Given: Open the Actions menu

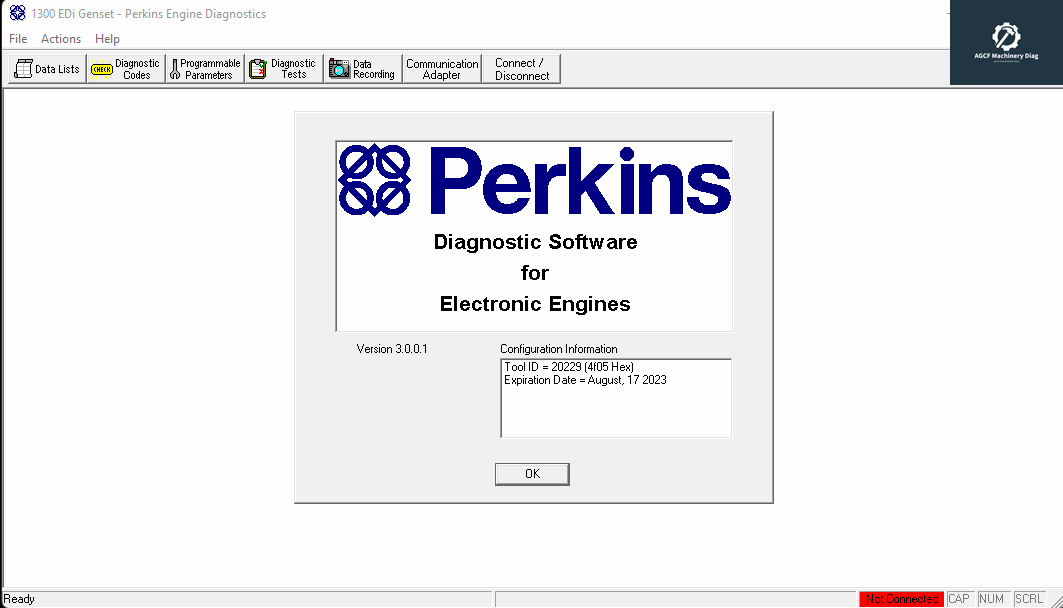Looking at the screenshot, I should pyautogui.click(x=60, y=39).
